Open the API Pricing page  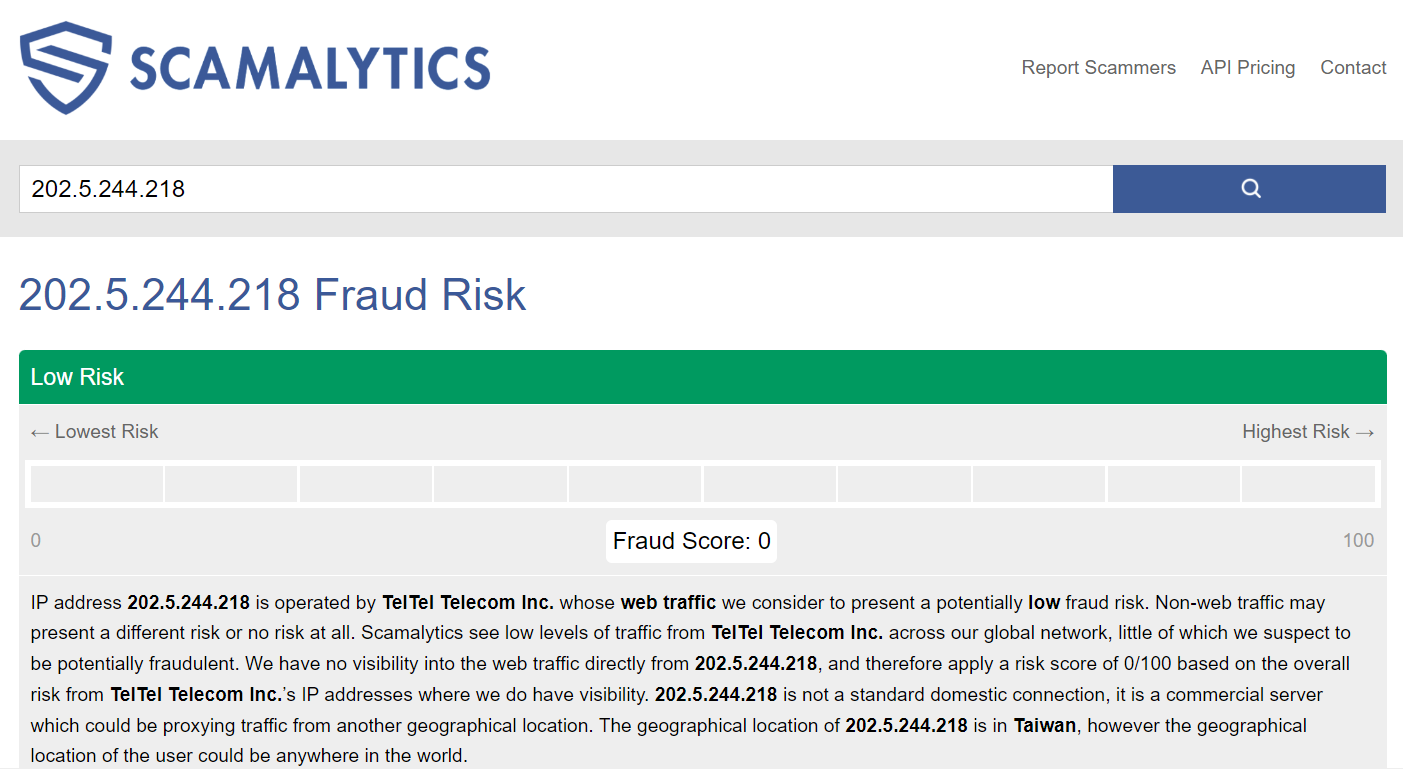[1247, 67]
